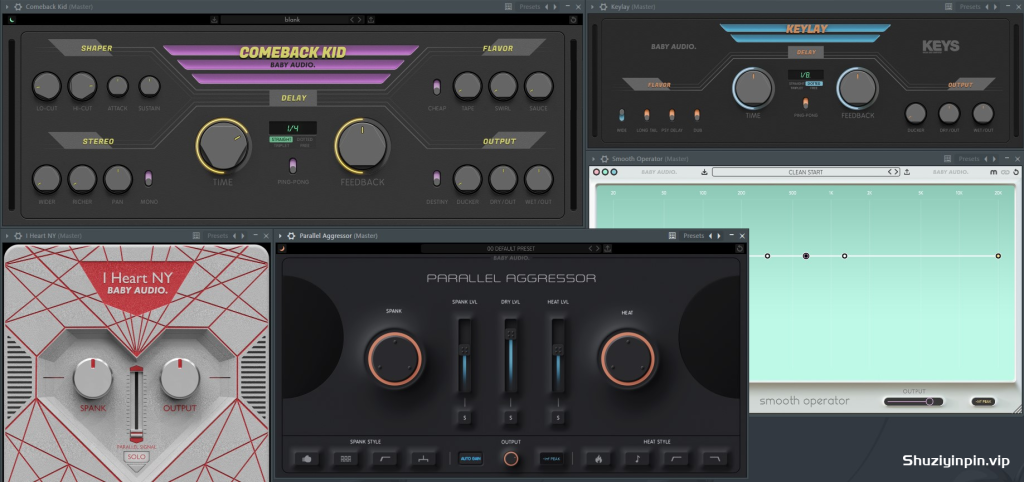
Task: Click the gear icon in Keylay title bar
Action: tap(603, 7)
